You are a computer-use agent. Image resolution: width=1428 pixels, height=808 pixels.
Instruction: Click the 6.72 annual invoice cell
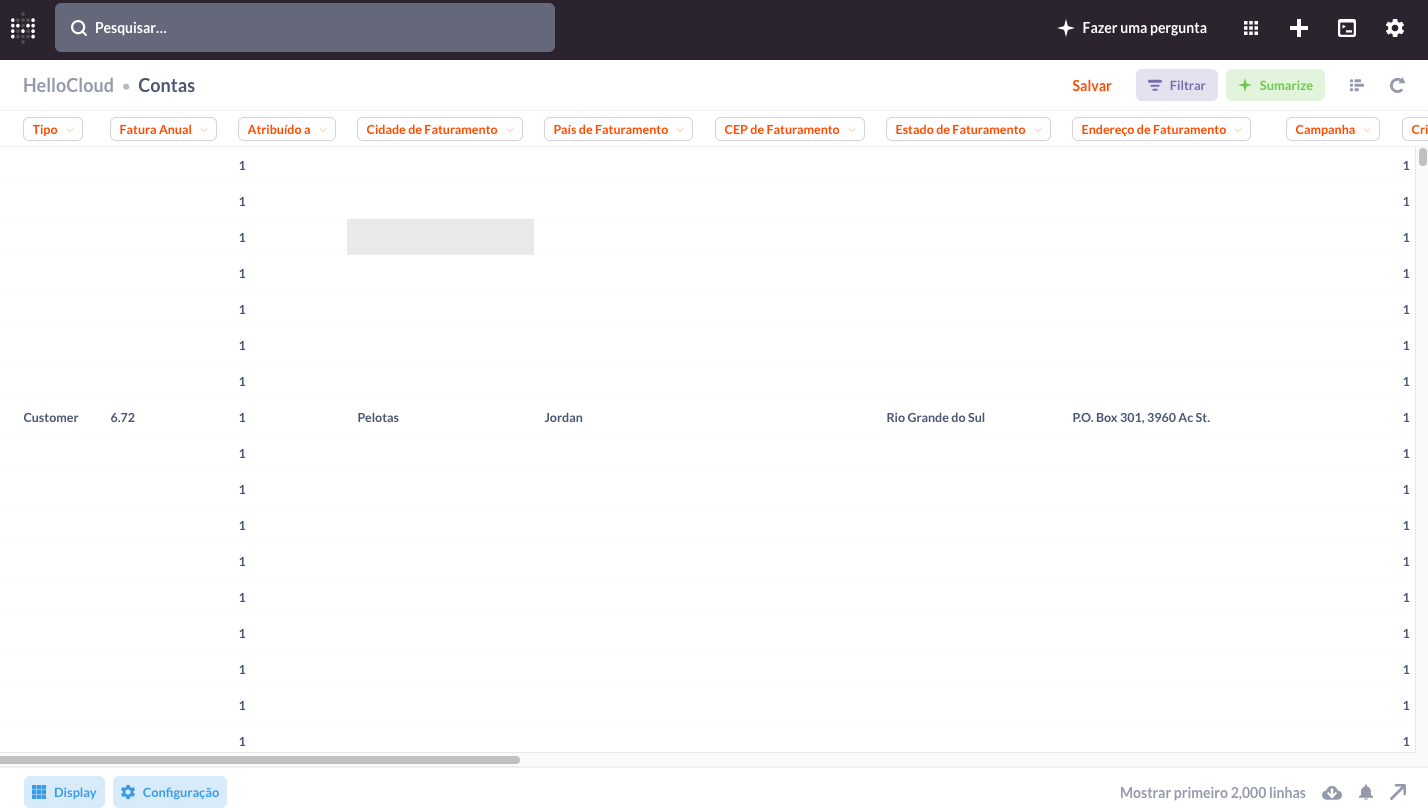(x=123, y=418)
